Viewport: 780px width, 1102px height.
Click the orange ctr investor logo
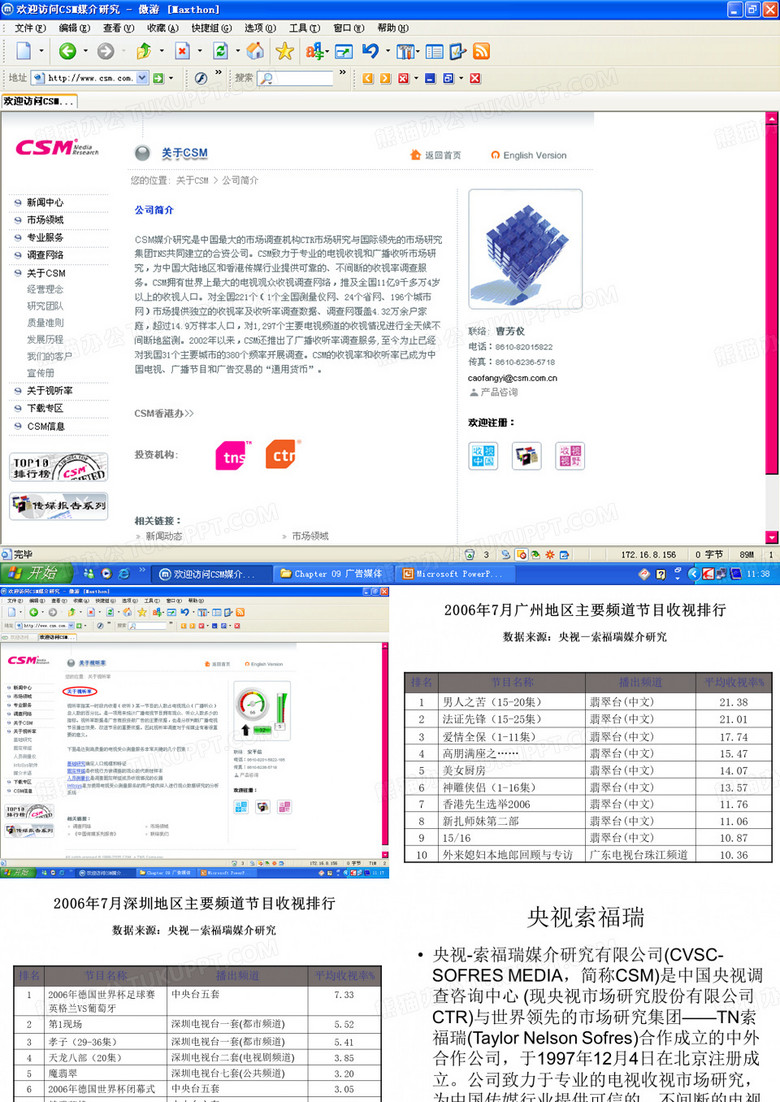coord(283,455)
